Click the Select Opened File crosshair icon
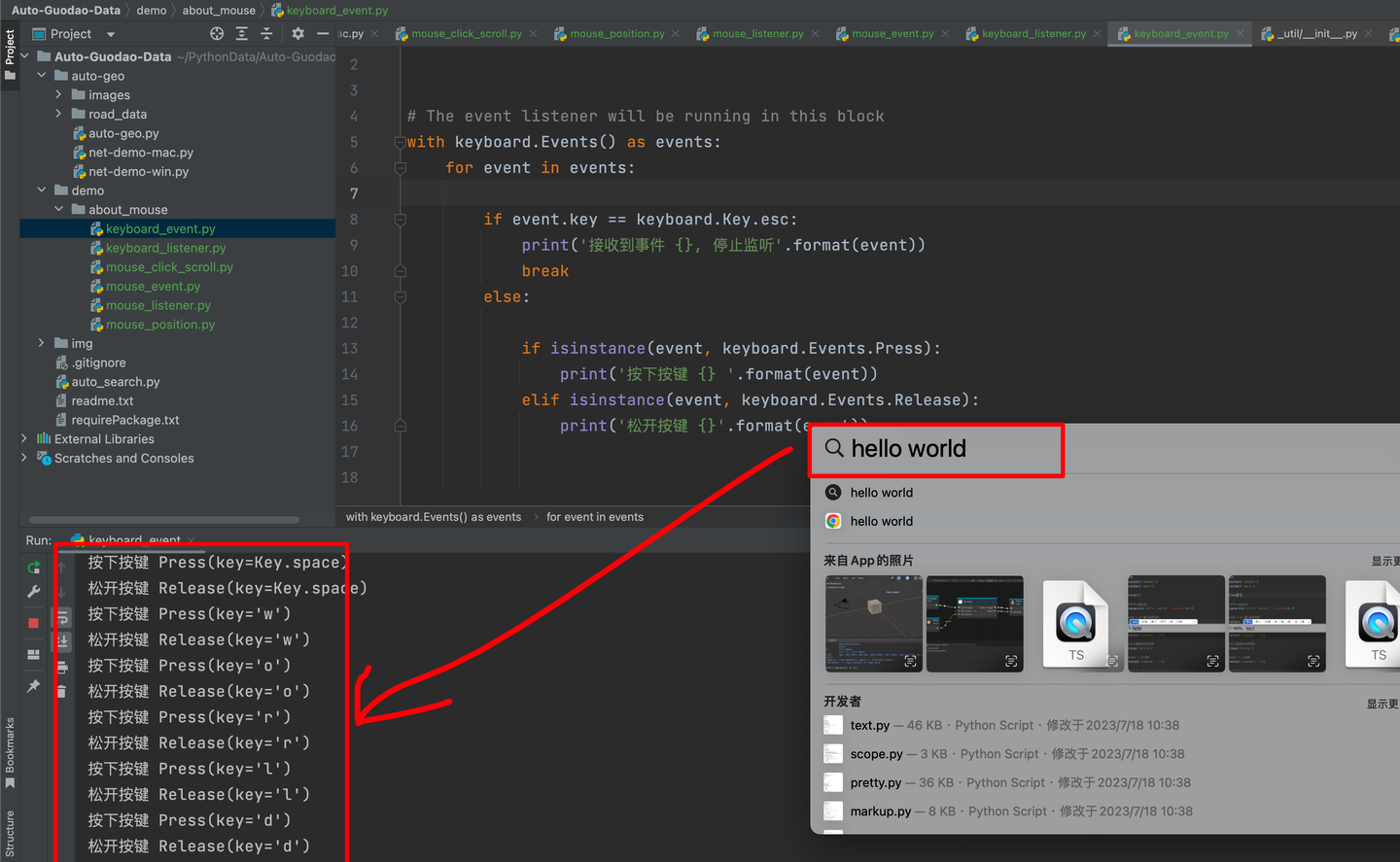Image resolution: width=1400 pixels, height=862 pixels. tap(217, 34)
